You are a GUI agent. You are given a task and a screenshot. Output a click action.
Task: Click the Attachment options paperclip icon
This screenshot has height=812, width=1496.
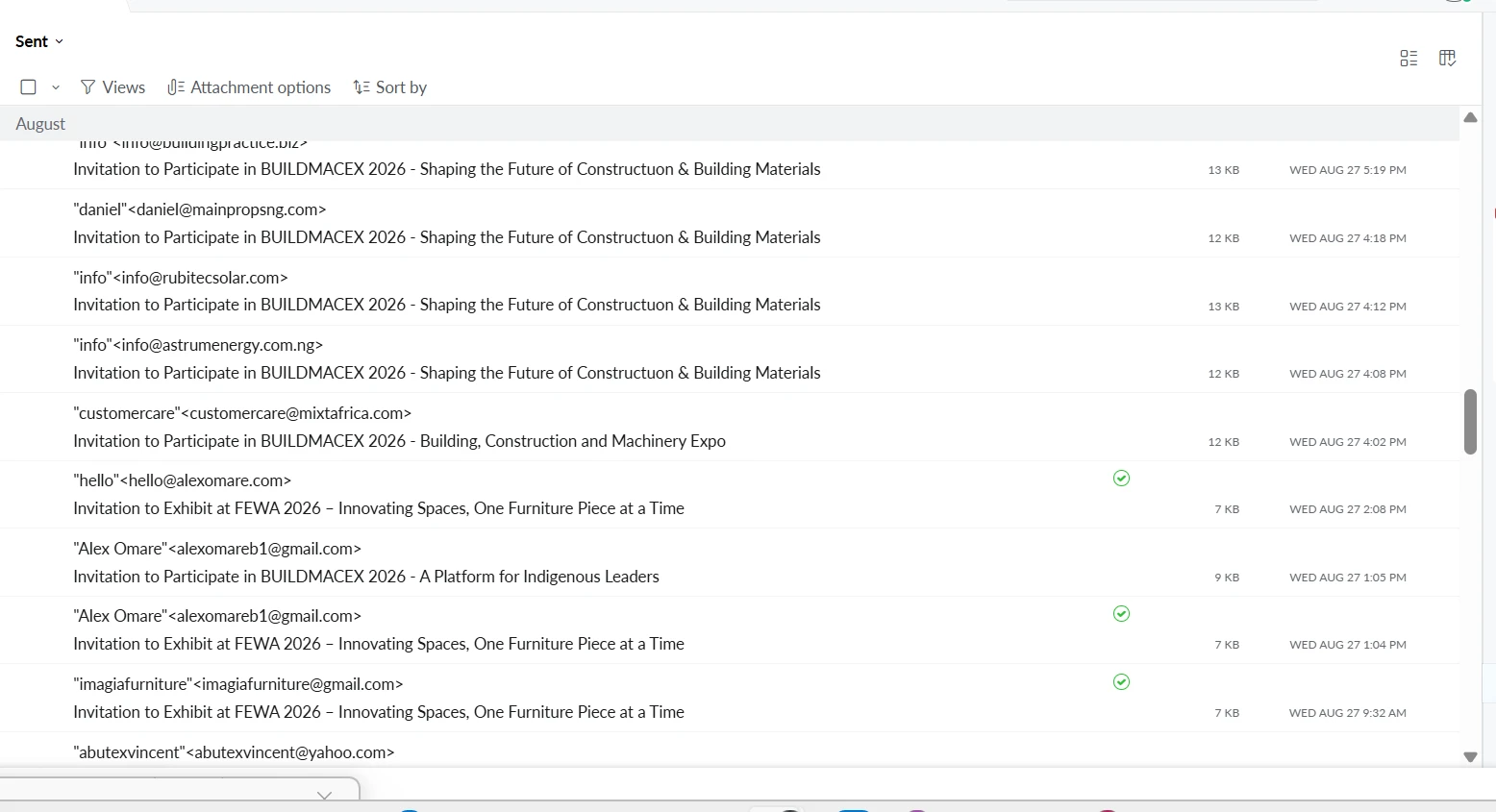(x=175, y=87)
